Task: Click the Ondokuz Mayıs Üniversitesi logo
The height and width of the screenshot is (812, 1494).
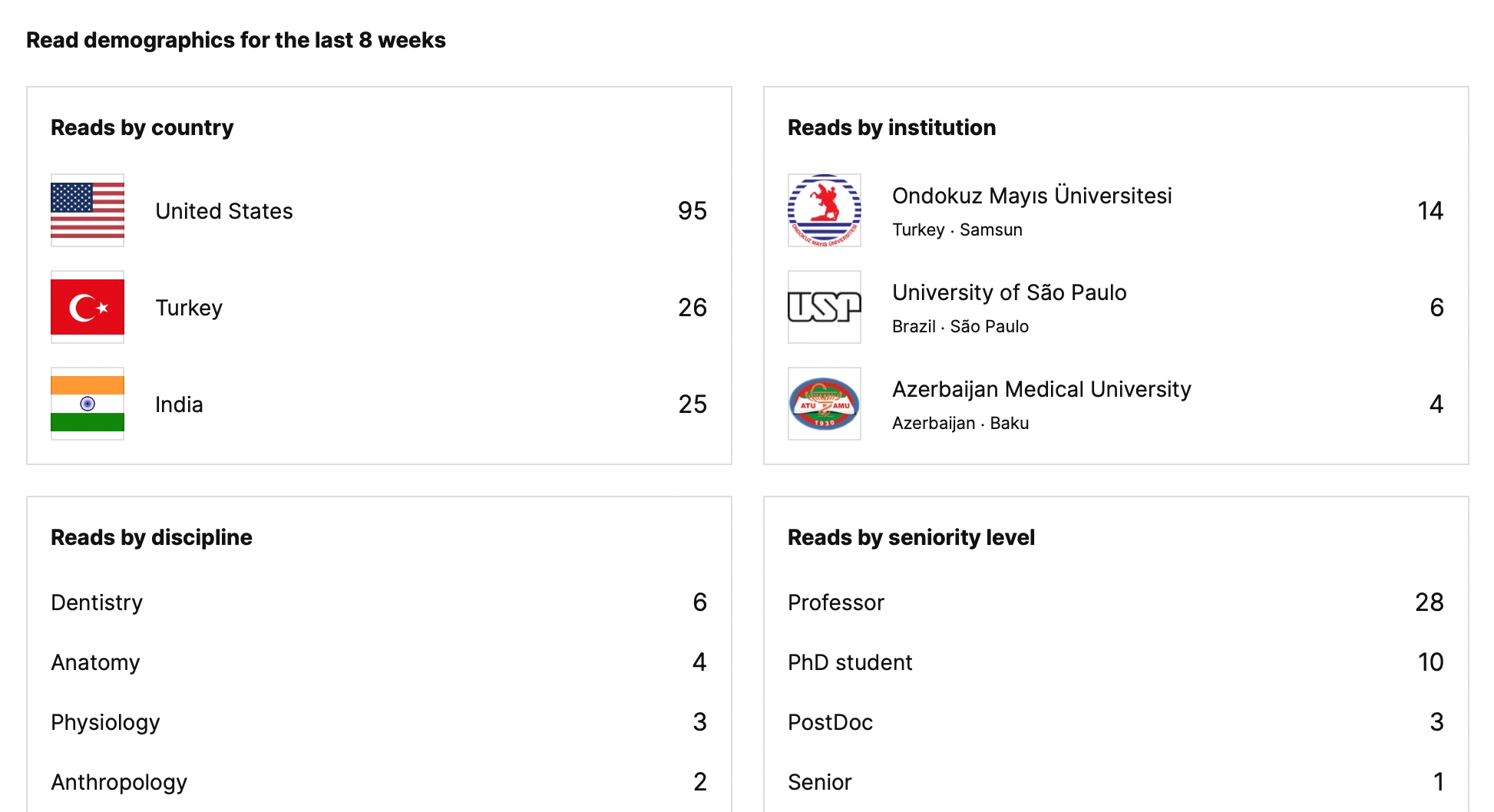Action: click(825, 210)
